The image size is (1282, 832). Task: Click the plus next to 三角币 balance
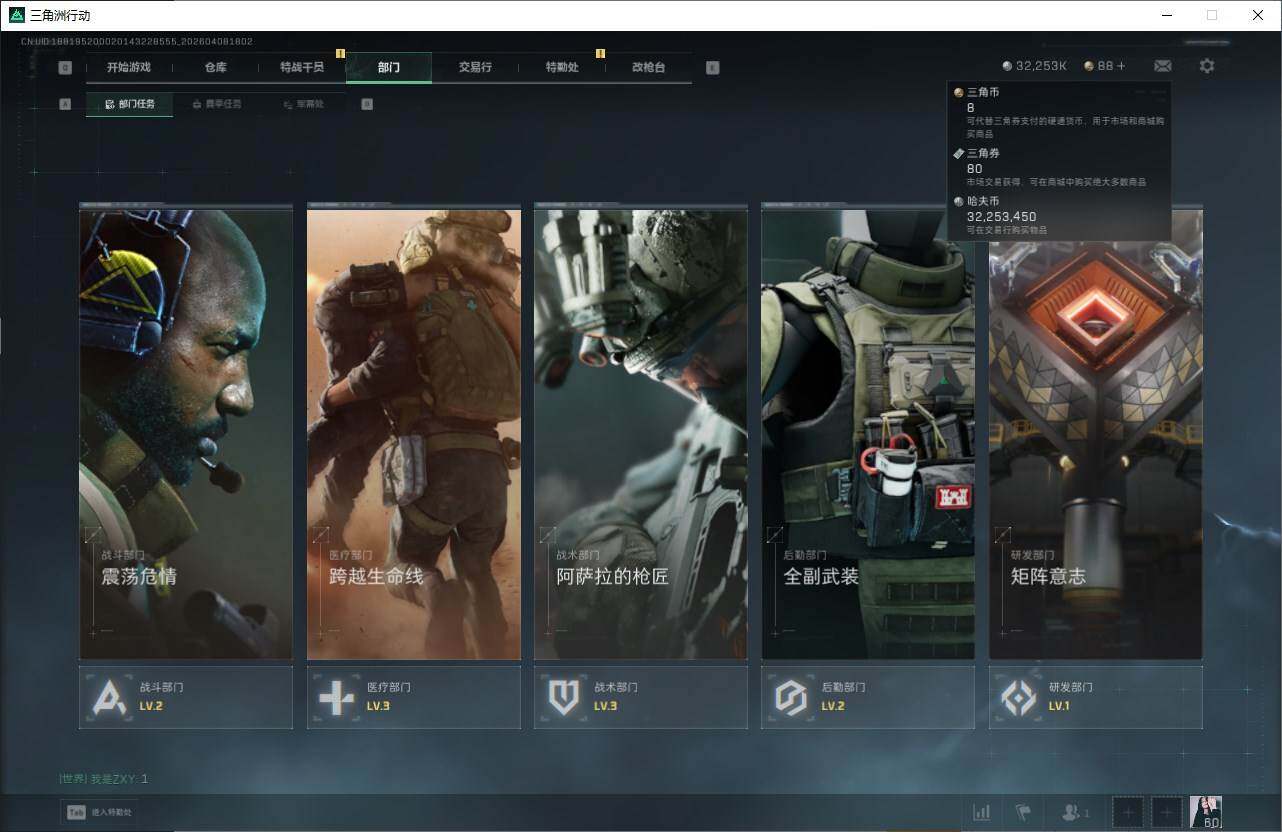pos(1121,66)
